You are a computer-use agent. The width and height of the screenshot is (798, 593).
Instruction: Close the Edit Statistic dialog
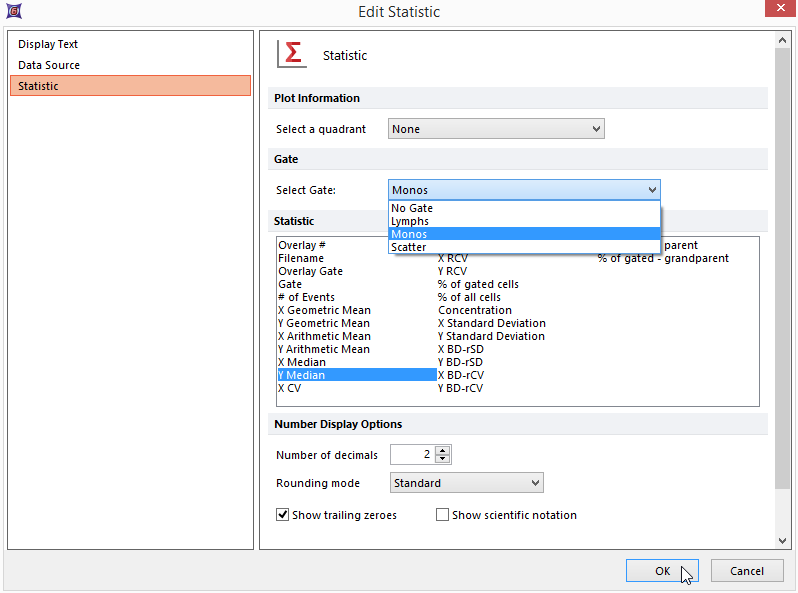pyautogui.click(x=782, y=11)
